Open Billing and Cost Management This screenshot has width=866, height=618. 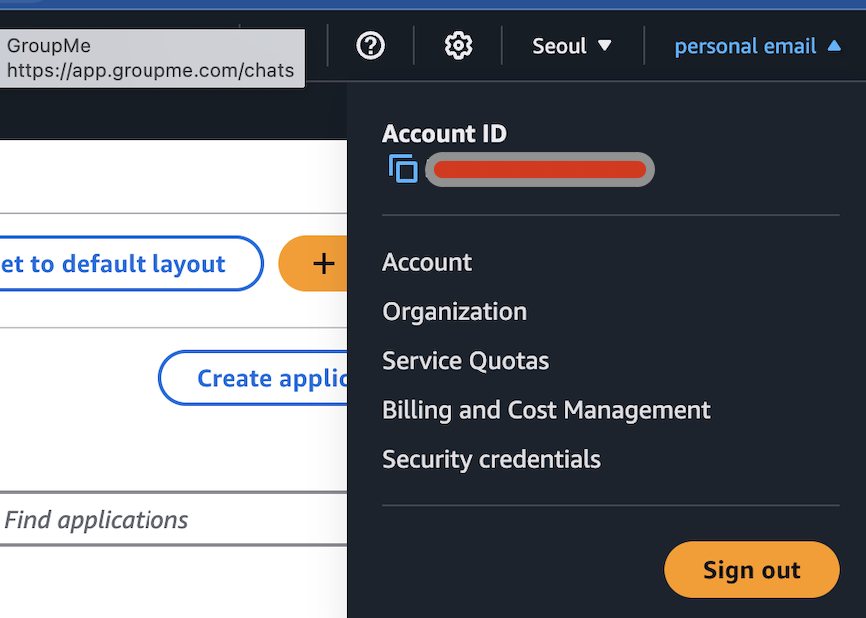(x=546, y=410)
